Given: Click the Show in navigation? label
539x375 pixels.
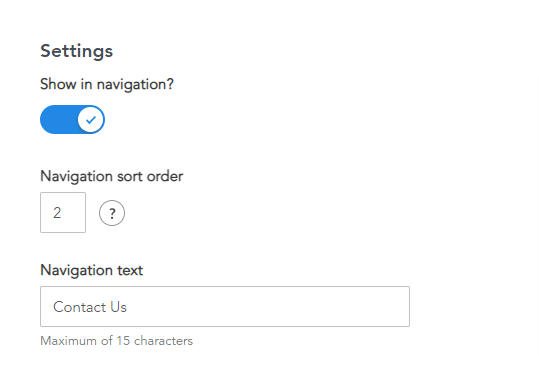Looking at the screenshot, I should (x=107, y=85).
